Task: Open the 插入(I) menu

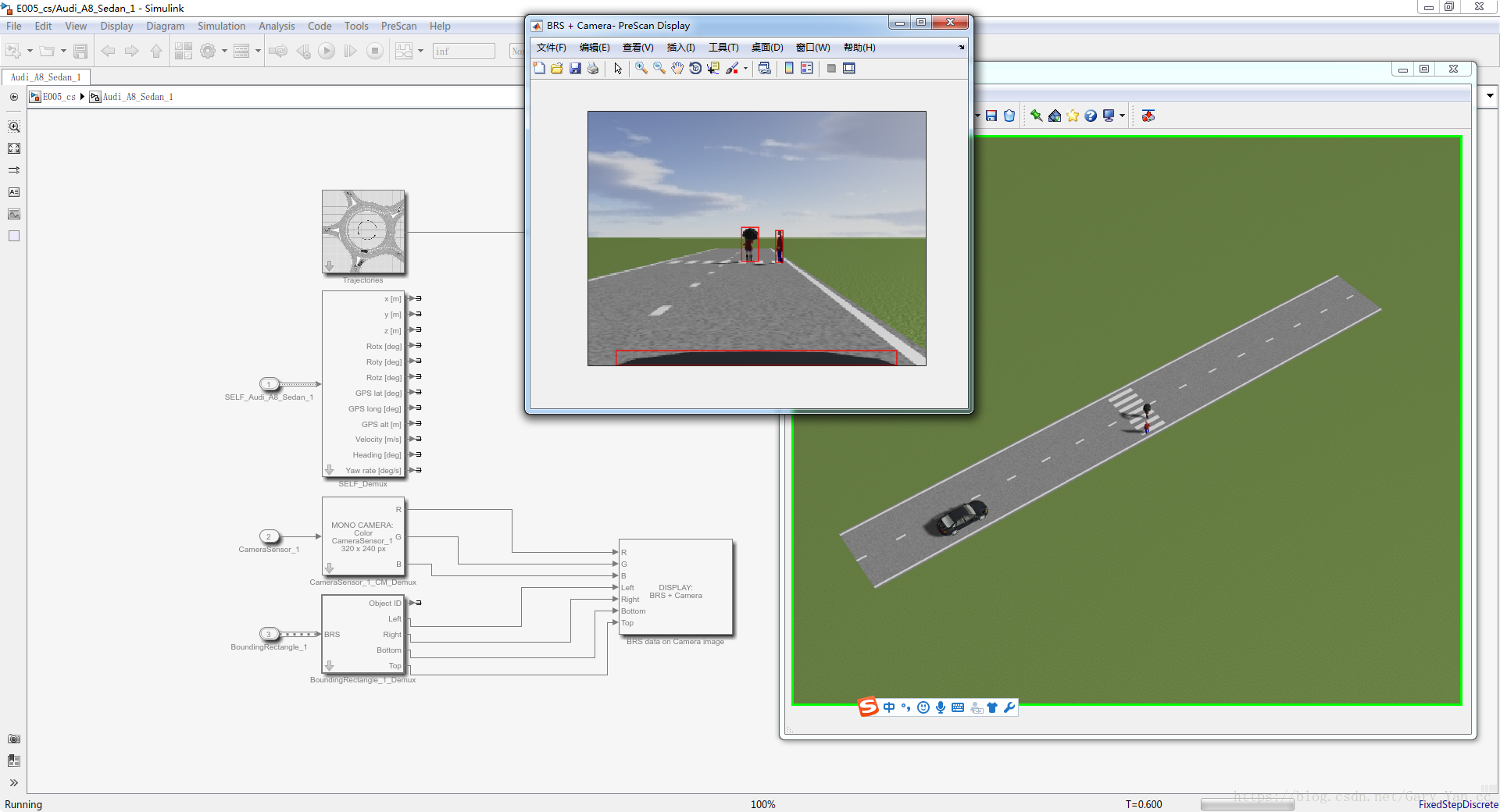Action: [681, 48]
